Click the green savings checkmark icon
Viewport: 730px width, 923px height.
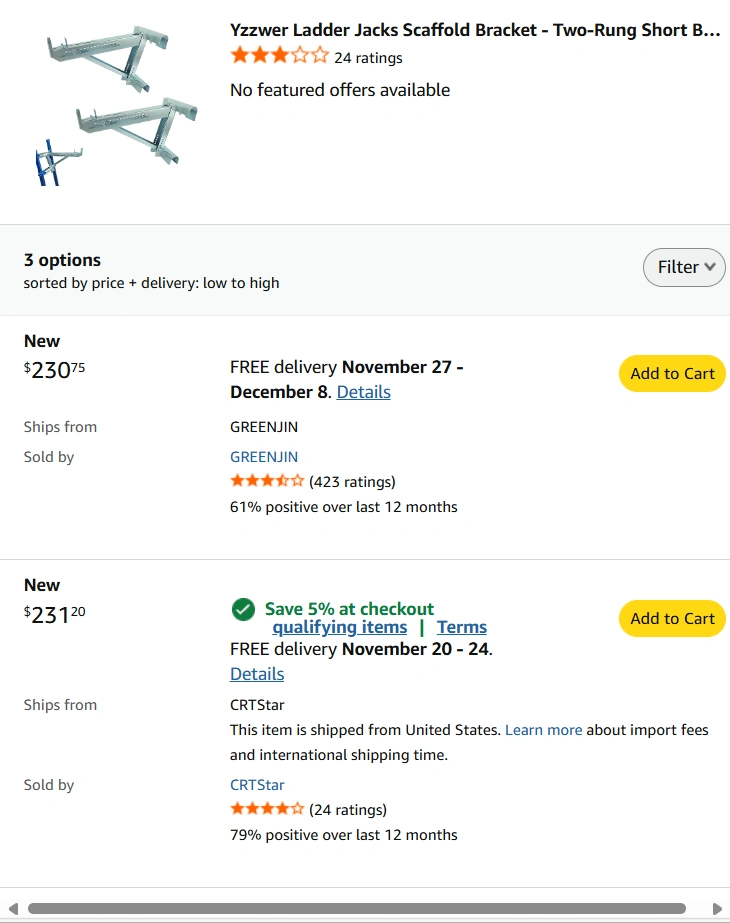tap(243, 609)
